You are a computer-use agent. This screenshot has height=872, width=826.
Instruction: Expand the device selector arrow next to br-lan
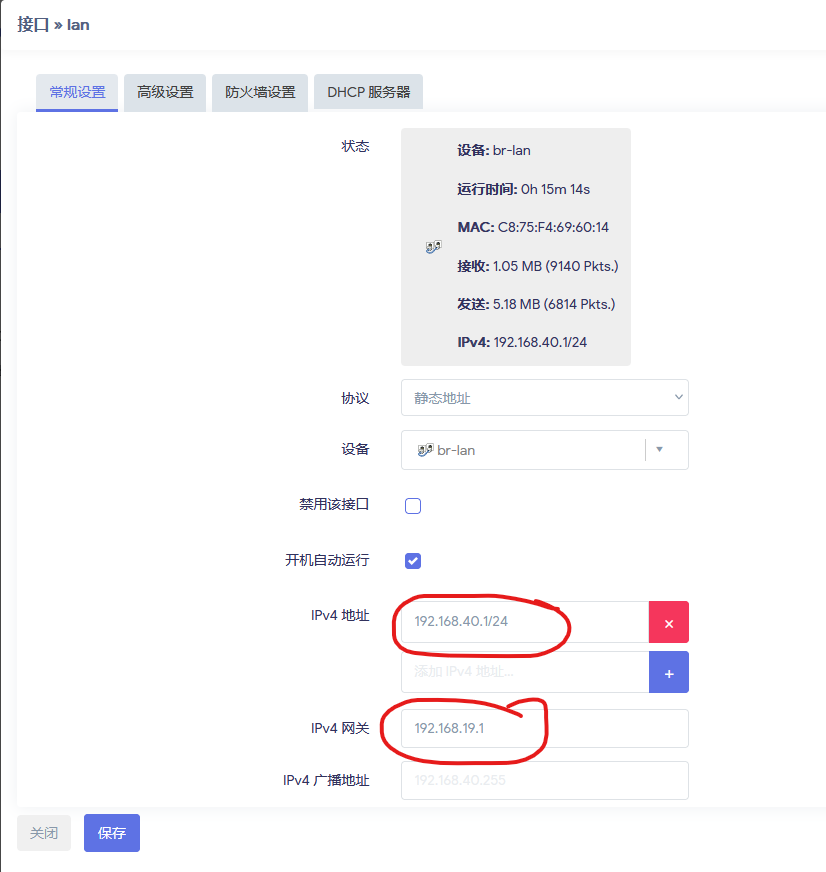tap(660, 450)
